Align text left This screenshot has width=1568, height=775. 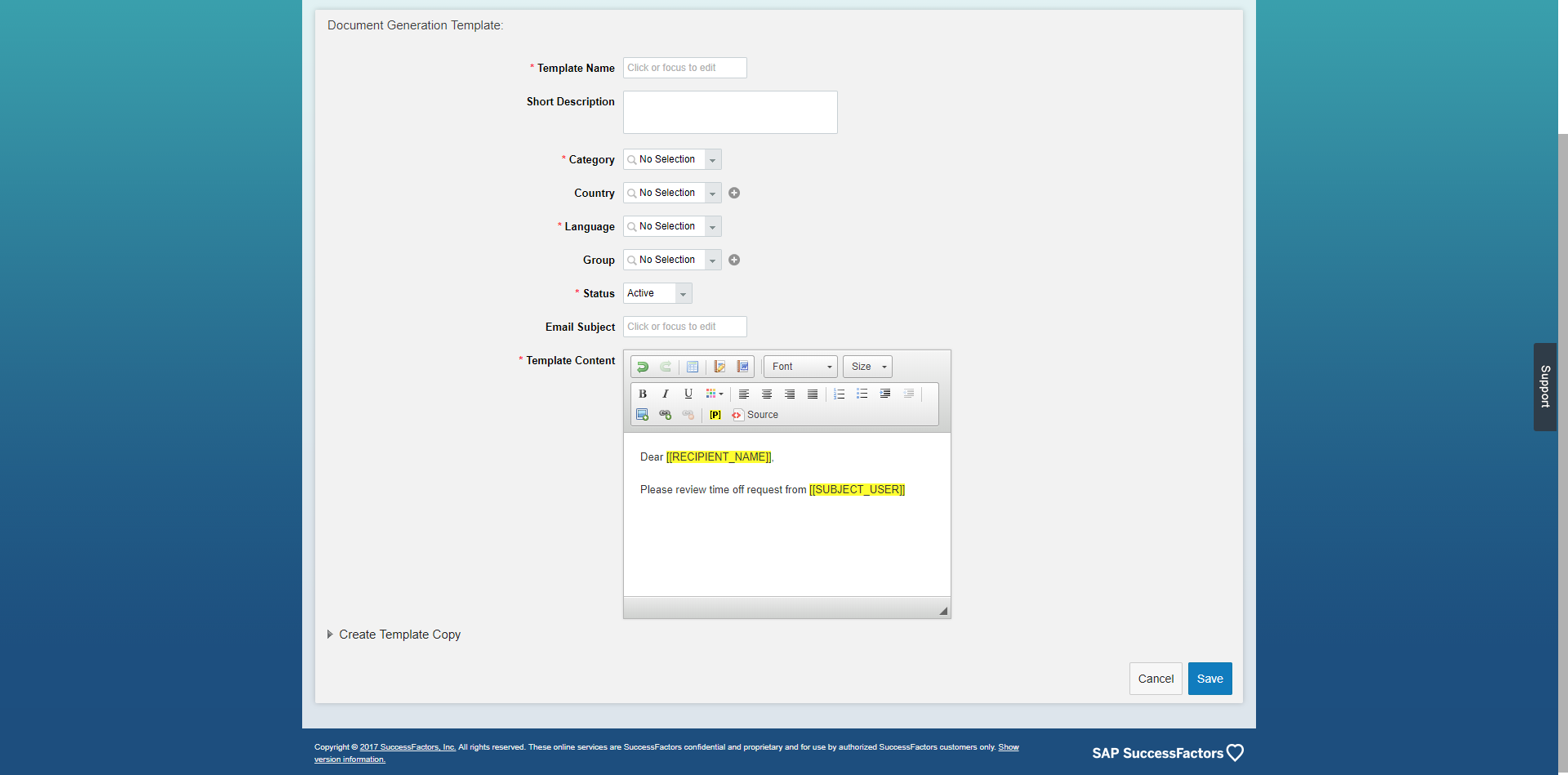[744, 394]
